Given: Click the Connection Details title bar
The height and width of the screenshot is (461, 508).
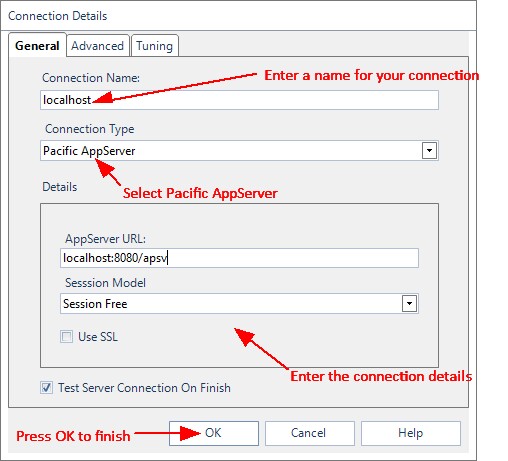Looking at the screenshot, I should click(238, 16).
